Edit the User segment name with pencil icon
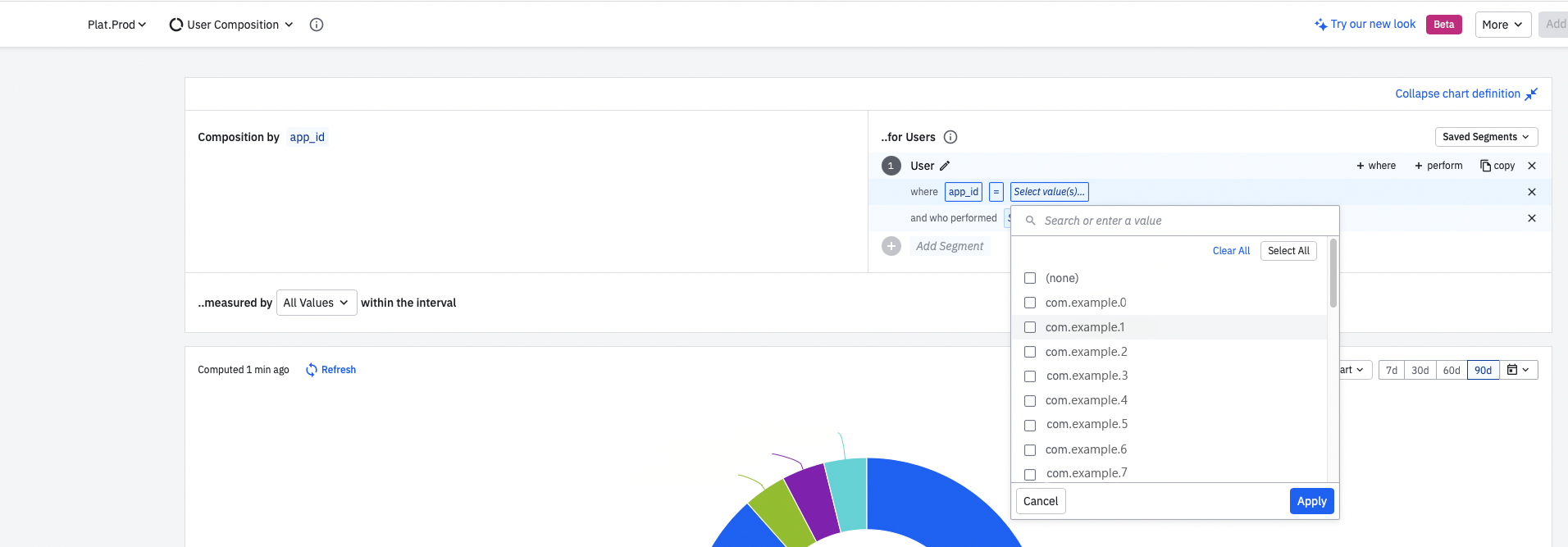The image size is (1568, 547). tap(945, 166)
